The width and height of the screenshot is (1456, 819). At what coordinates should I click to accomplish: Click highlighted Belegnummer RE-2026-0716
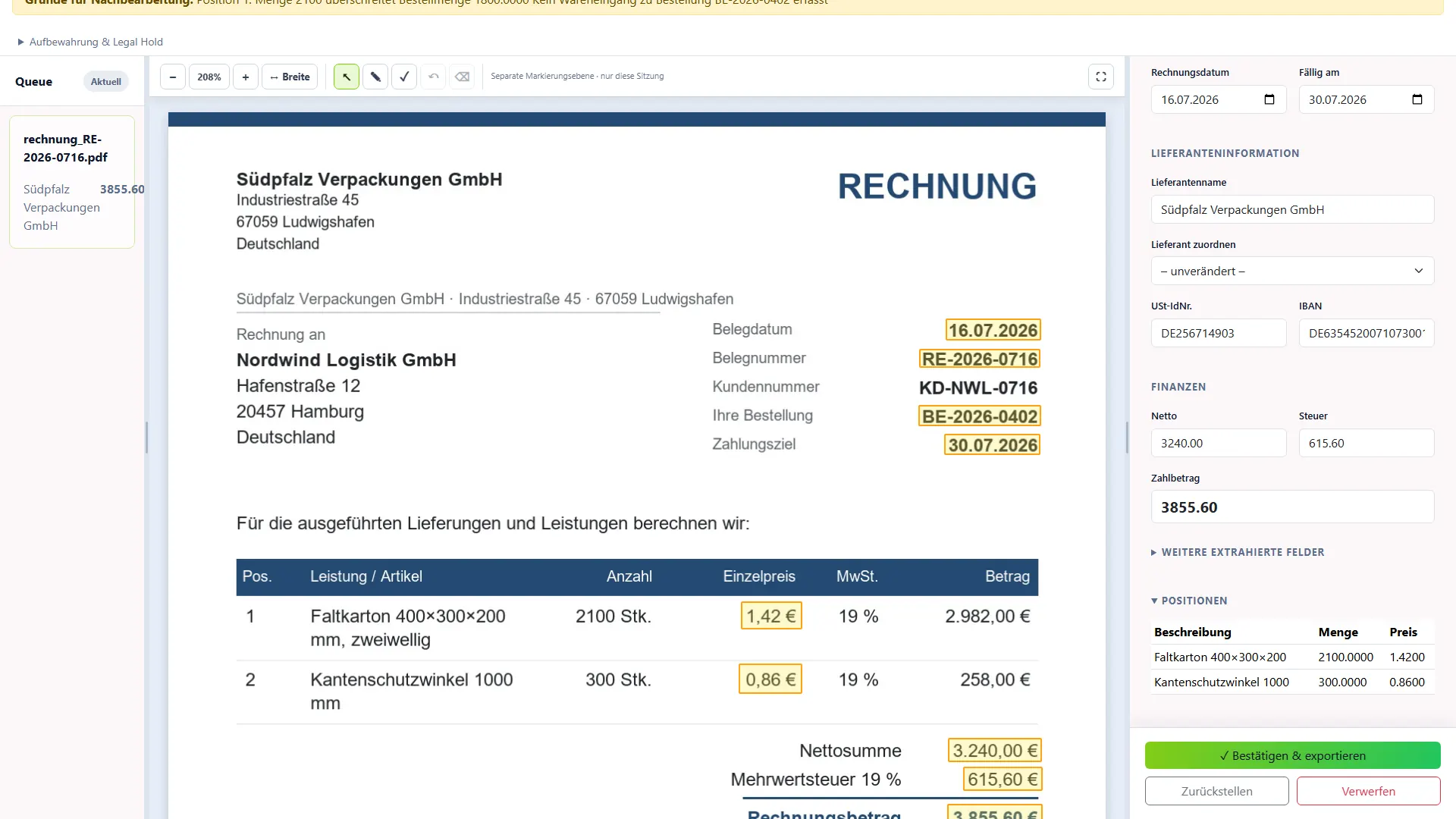point(979,359)
